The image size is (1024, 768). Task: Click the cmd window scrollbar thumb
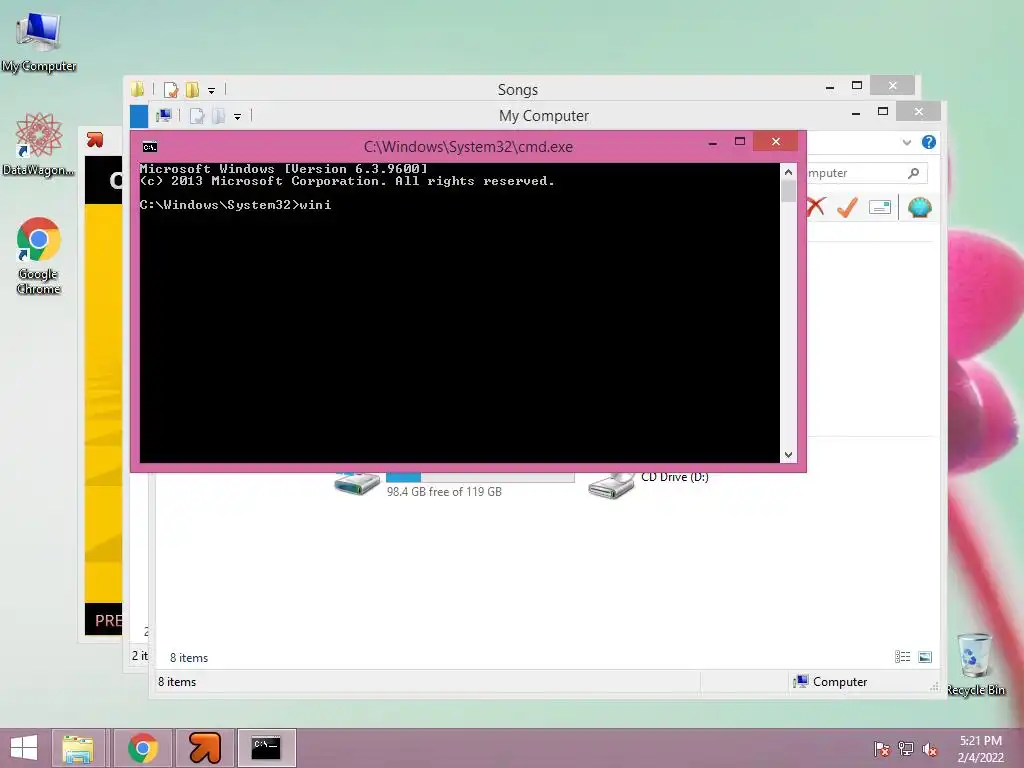coord(788,191)
